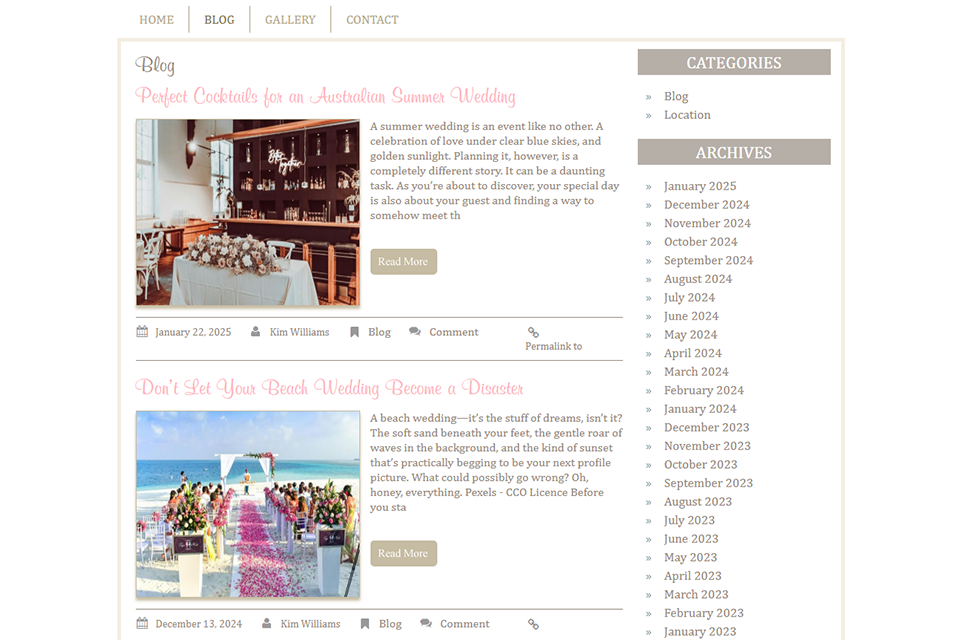This screenshot has width=960, height=640.
Task: Open February 2023 archive
Action: click(703, 613)
